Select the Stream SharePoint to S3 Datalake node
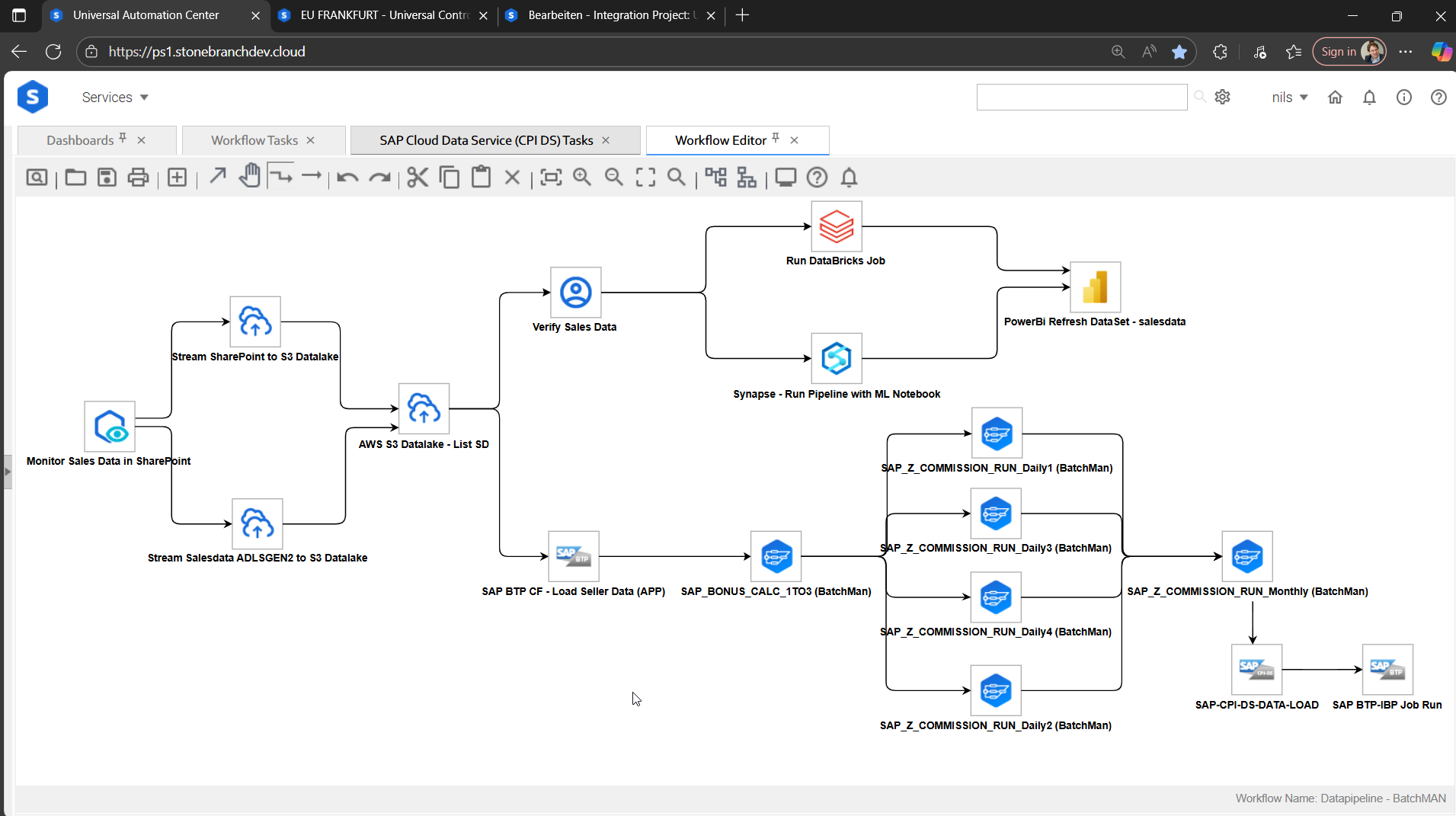This screenshot has height=816, width=1456. tap(255, 322)
